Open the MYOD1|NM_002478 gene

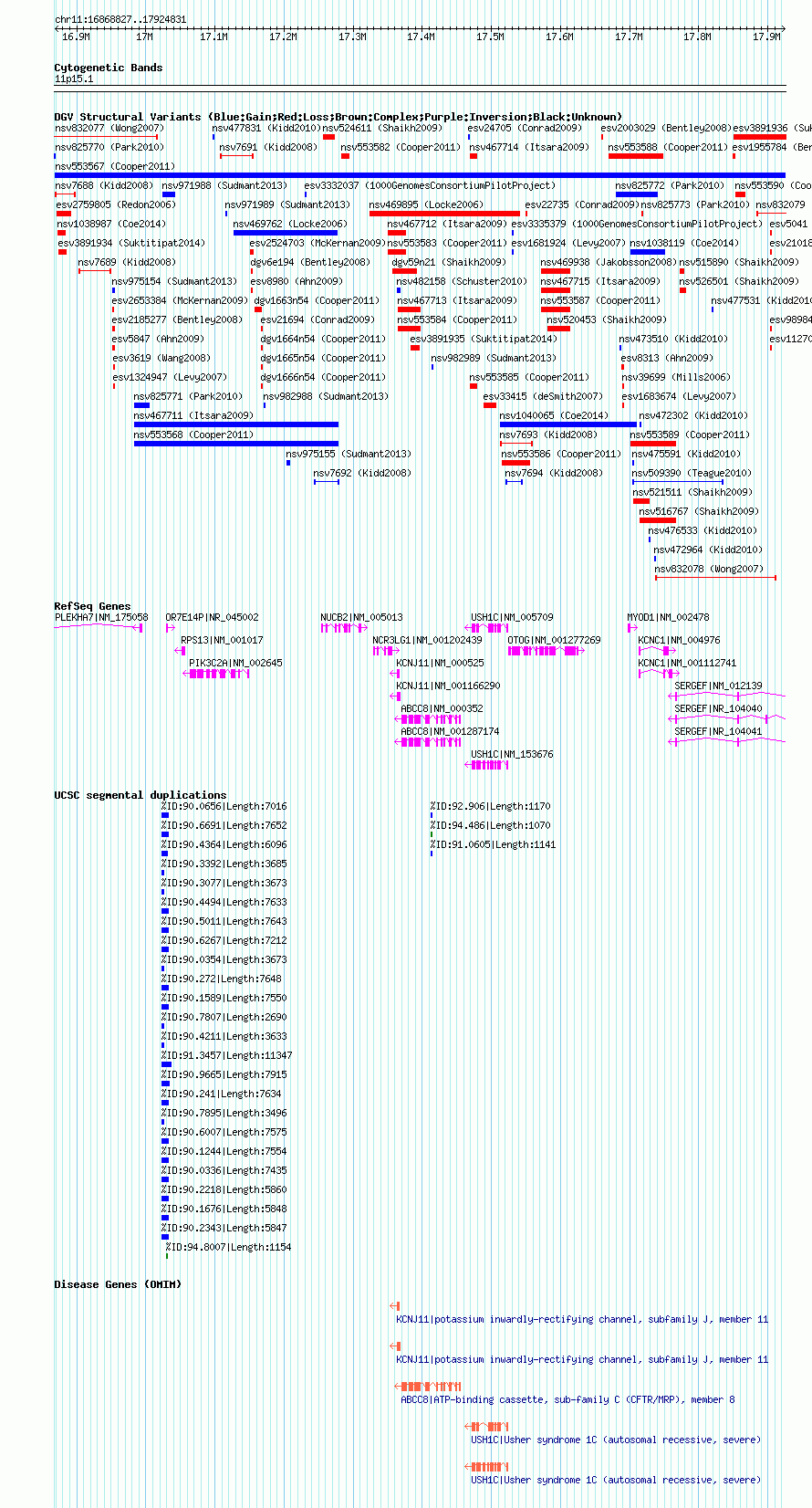tap(668, 617)
